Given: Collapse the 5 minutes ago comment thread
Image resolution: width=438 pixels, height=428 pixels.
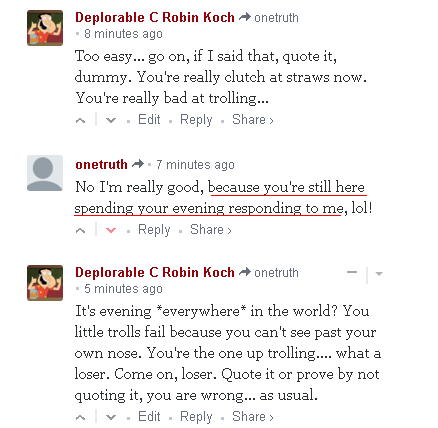Looking at the screenshot, I should [352, 273].
